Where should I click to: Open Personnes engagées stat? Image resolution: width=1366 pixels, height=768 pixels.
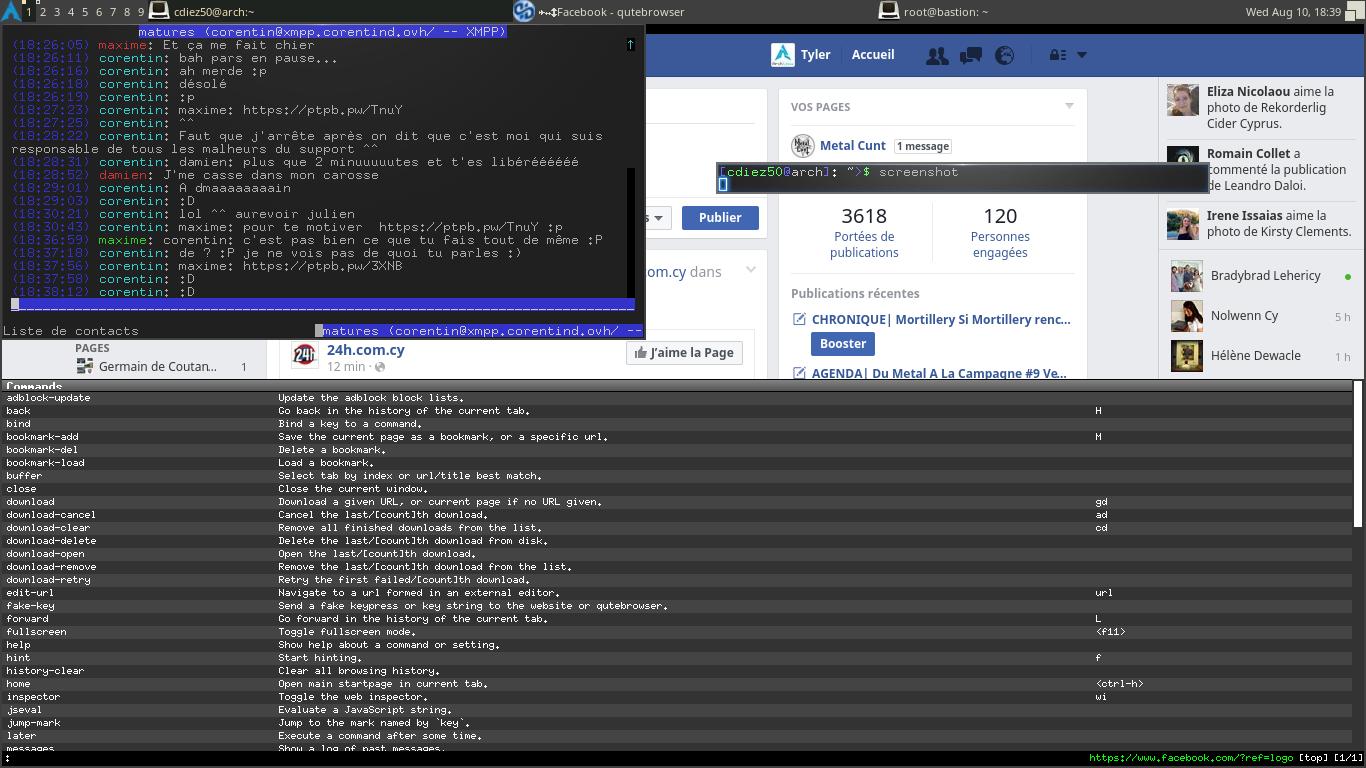point(1000,232)
